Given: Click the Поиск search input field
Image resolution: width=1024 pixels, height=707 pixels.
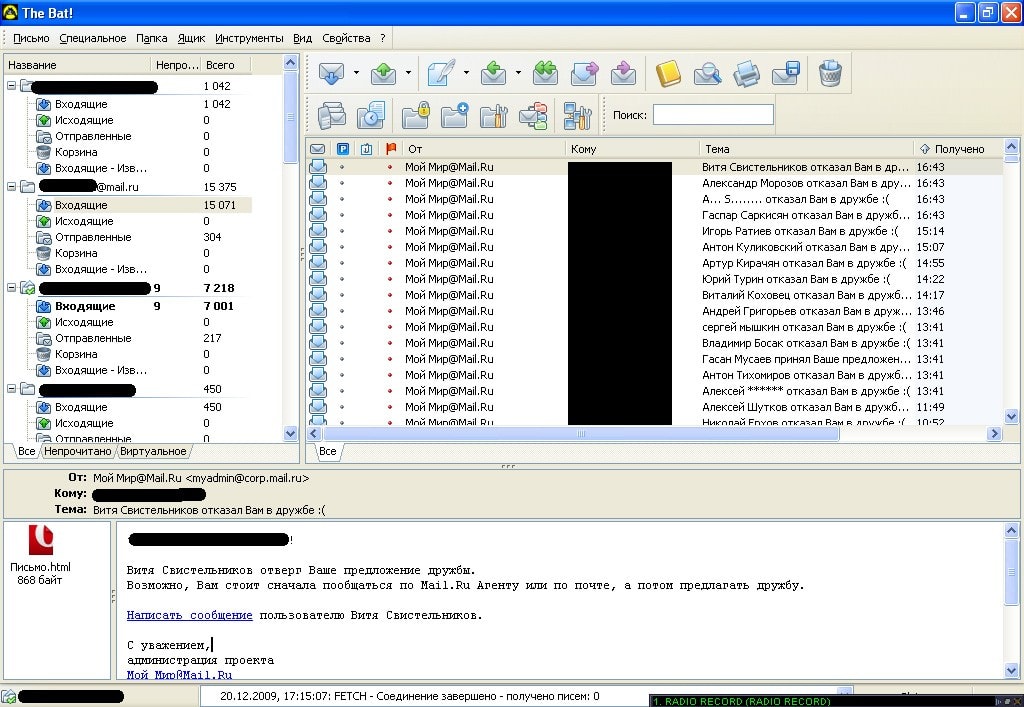Looking at the screenshot, I should coord(713,115).
